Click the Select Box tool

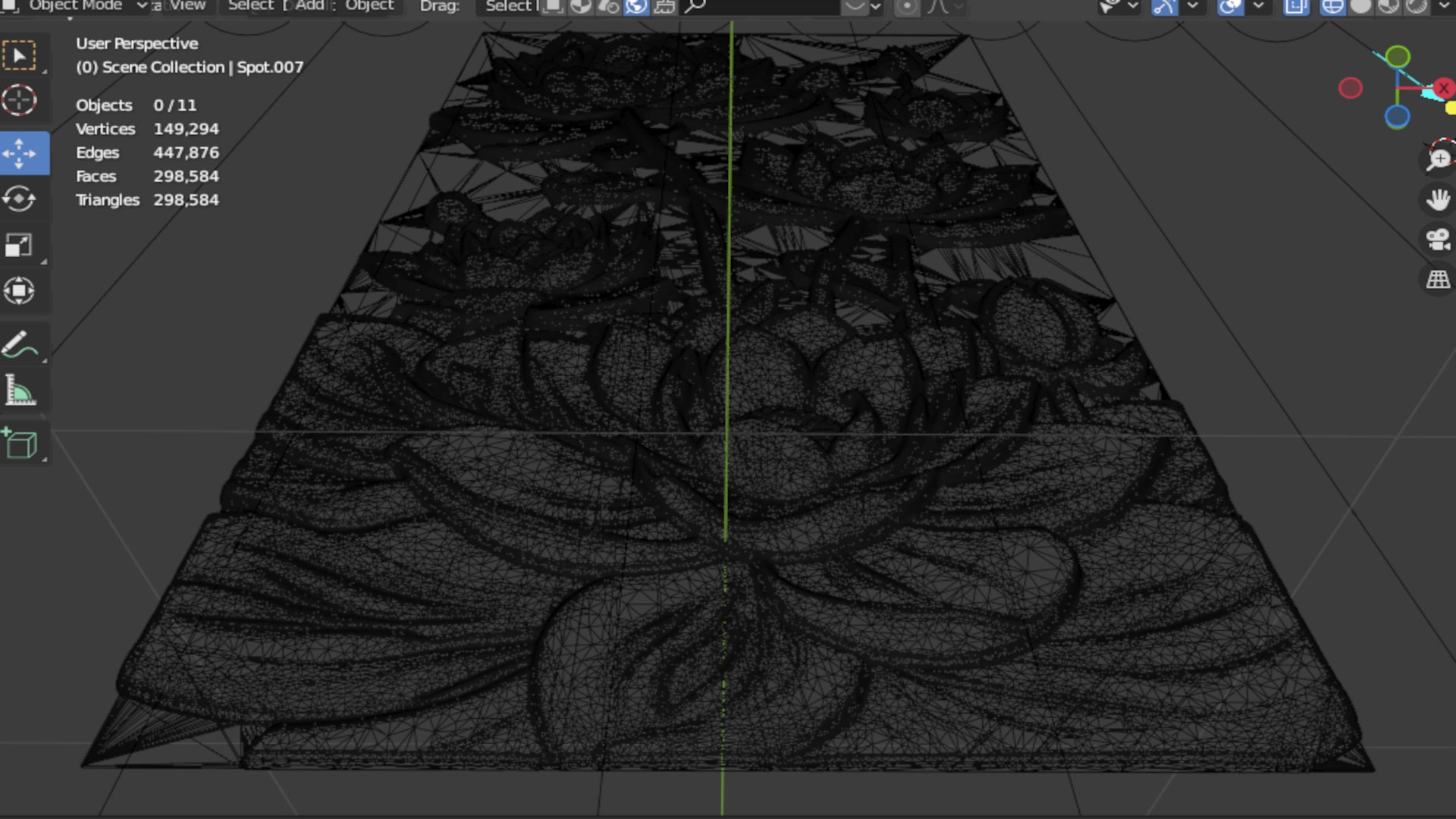point(20,56)
